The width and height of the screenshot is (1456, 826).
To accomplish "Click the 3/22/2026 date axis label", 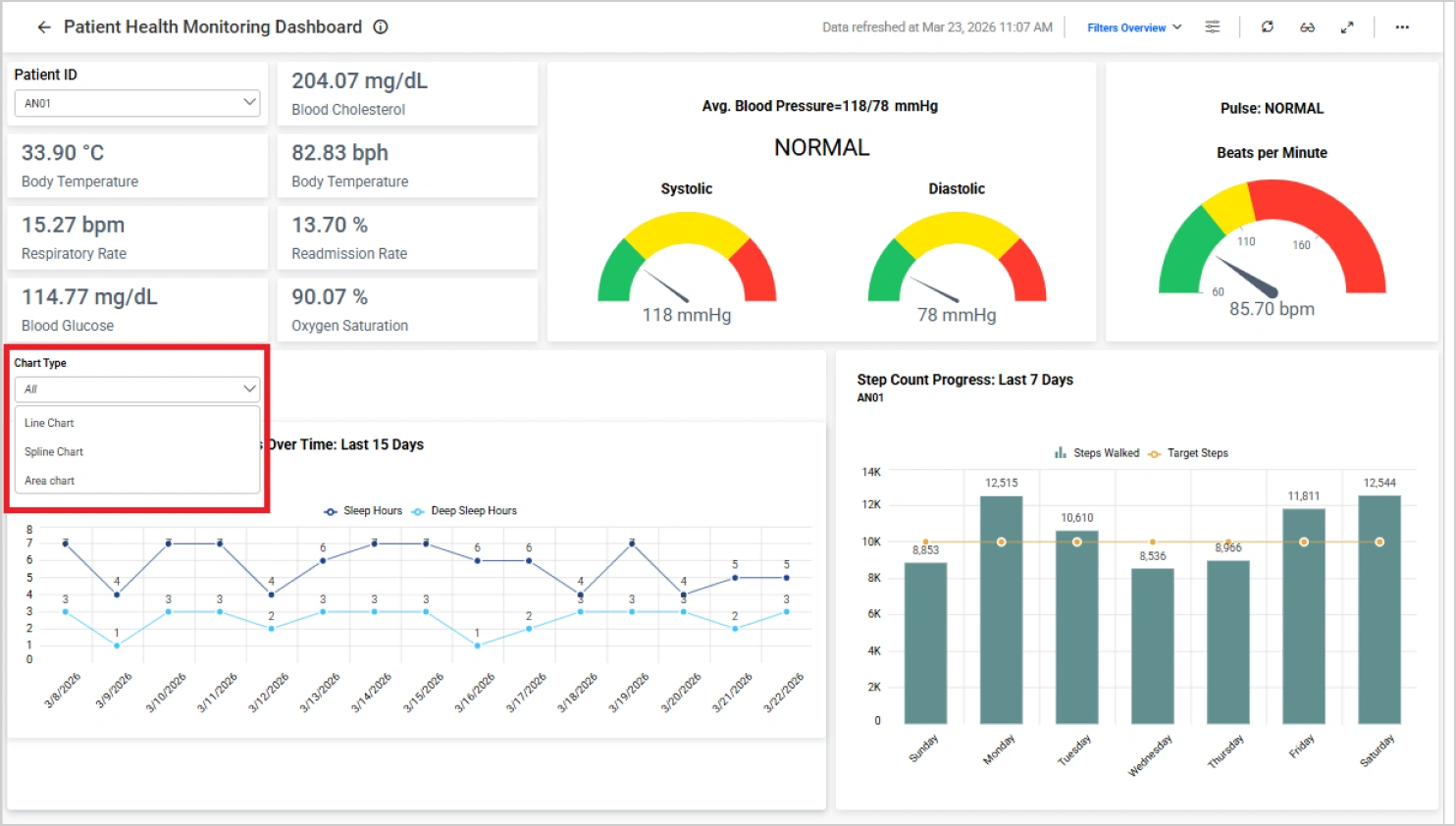I will click(783, 693).
